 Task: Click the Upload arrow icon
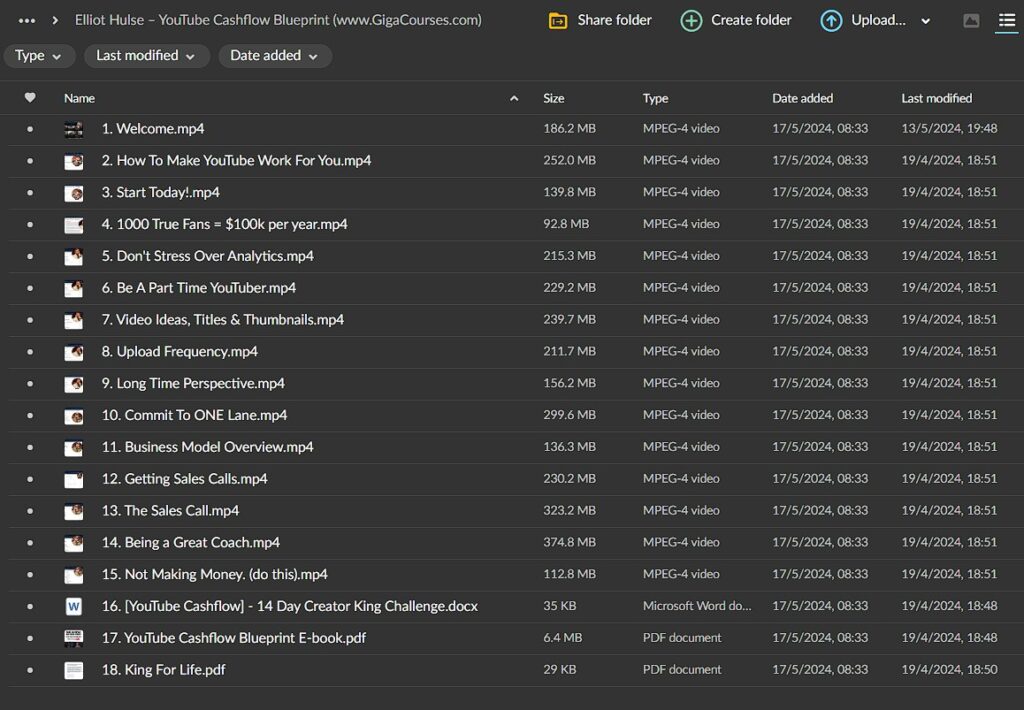coord(831,20)
